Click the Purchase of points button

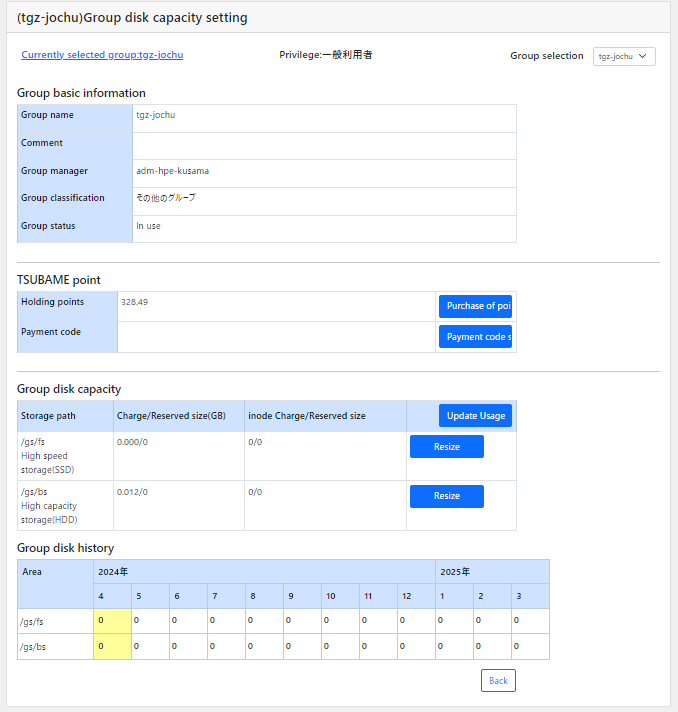[x=475, y=306]
